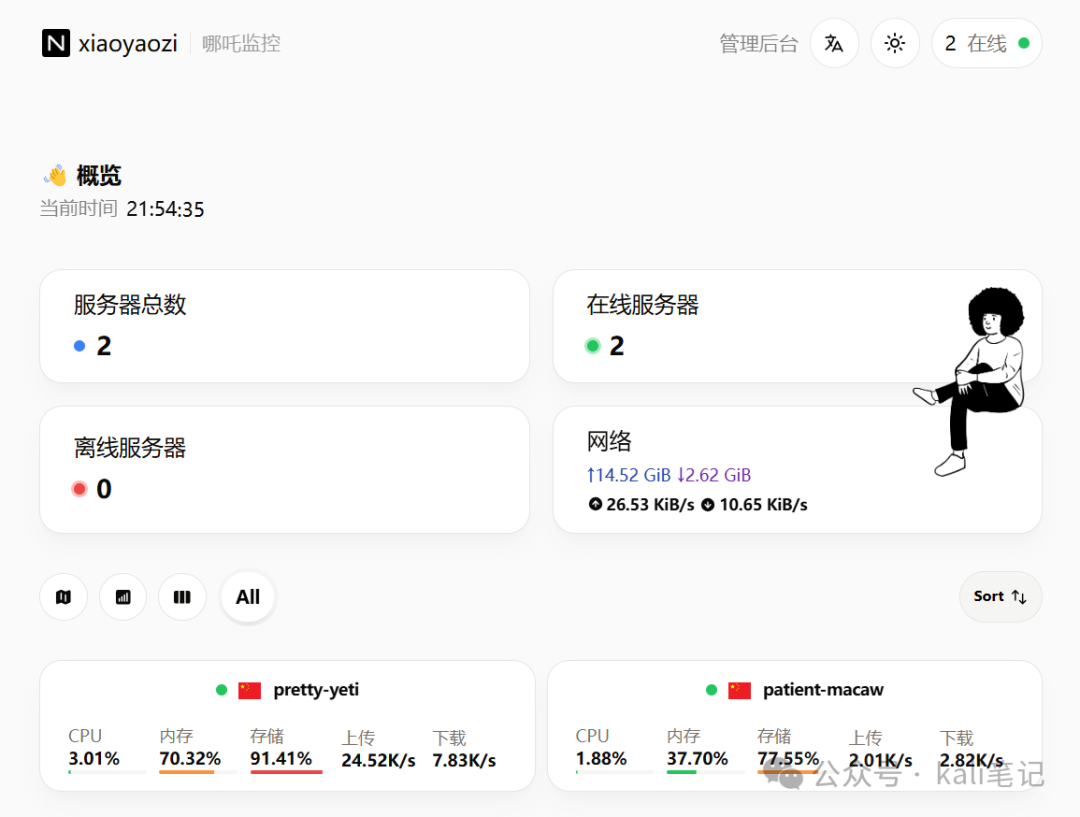Screen dimensions: 1080x817
Task: Click the 2 在线 status badge
Action: coord(986,43)
